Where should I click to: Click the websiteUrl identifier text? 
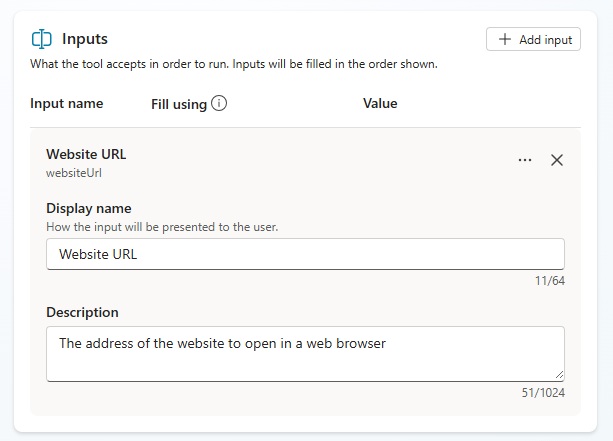pyautogui.click(x=74, y=172)
